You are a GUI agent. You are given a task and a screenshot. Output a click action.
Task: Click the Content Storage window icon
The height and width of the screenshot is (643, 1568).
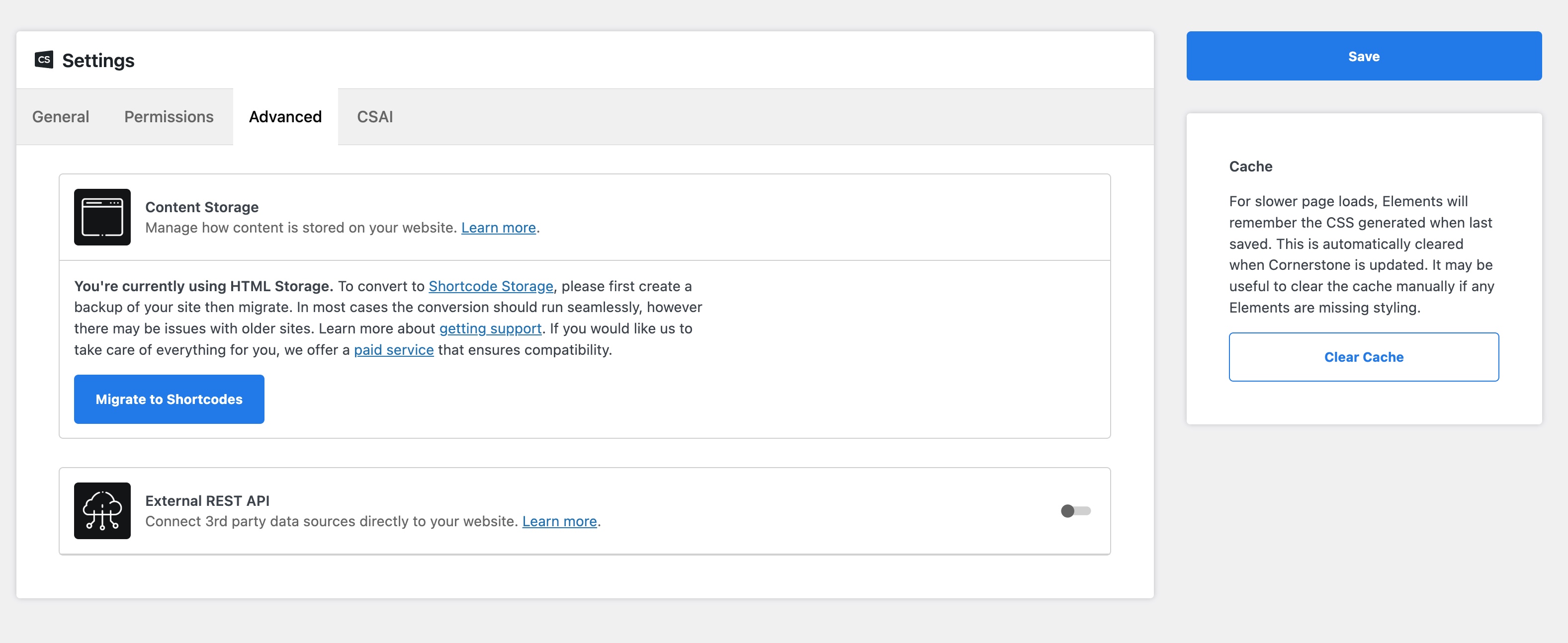tap(102, 217)
